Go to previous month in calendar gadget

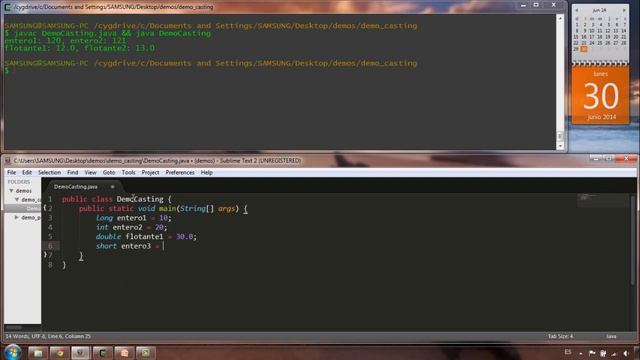coord(577,10)
